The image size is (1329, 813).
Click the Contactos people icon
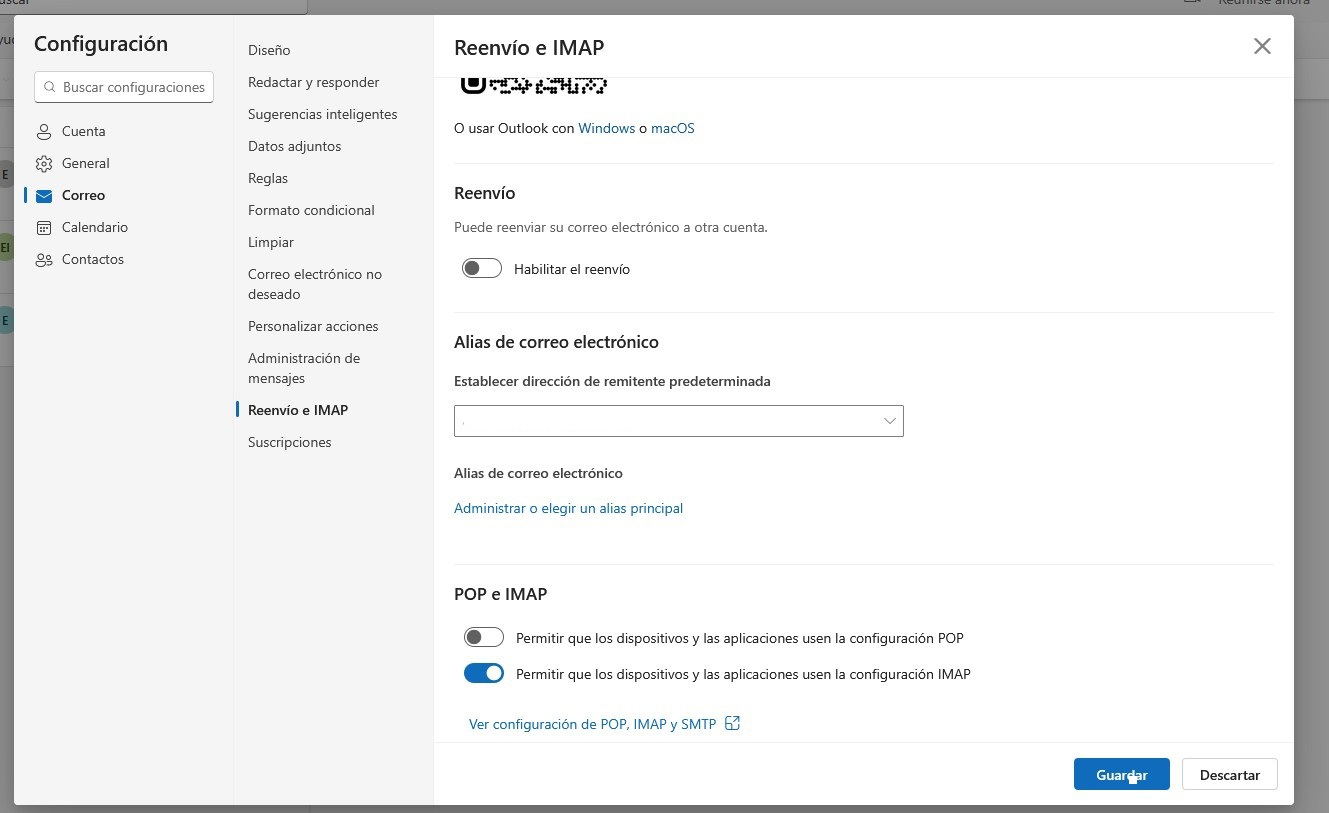44,260
